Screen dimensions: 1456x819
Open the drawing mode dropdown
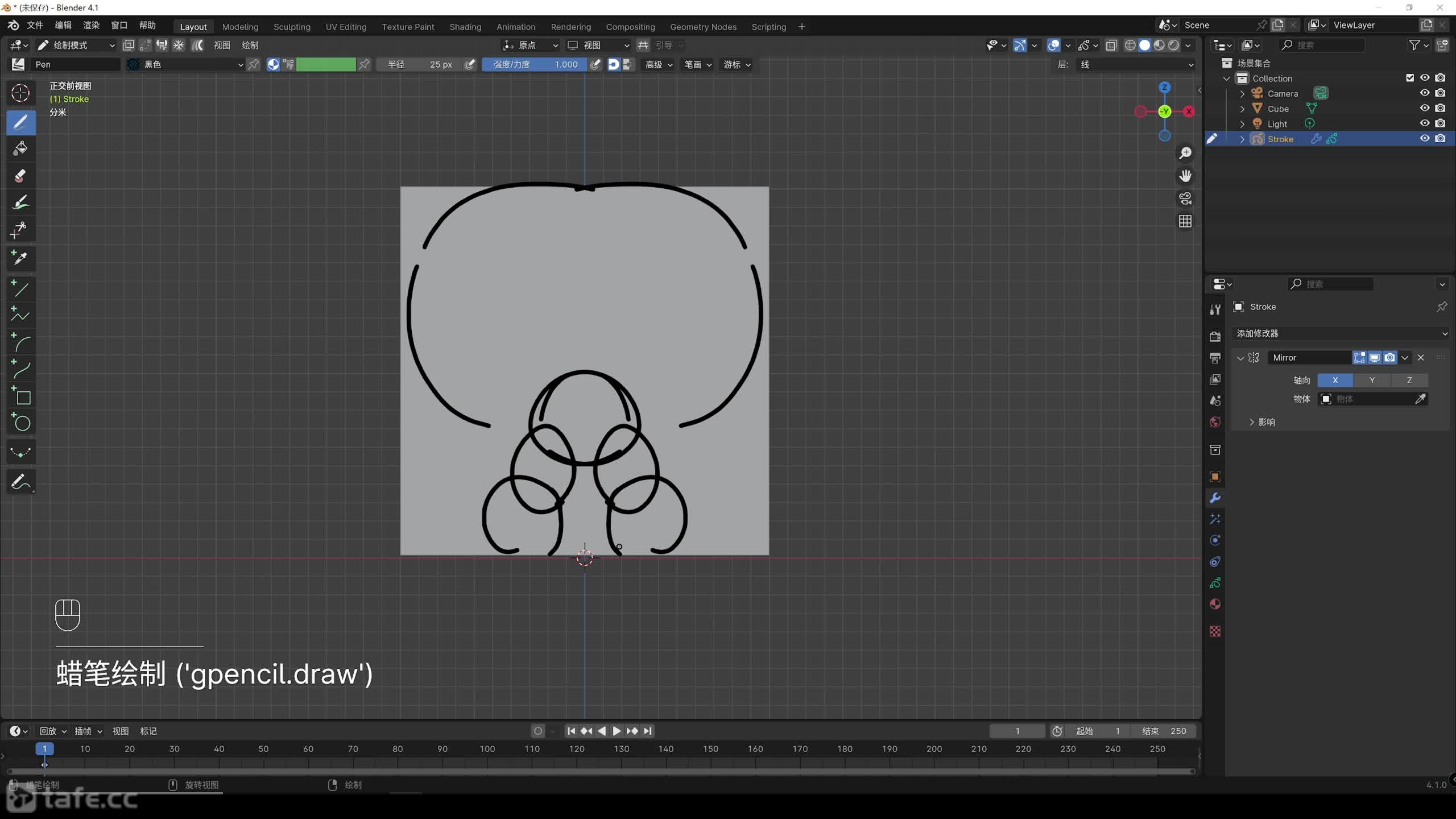(76, 45)
